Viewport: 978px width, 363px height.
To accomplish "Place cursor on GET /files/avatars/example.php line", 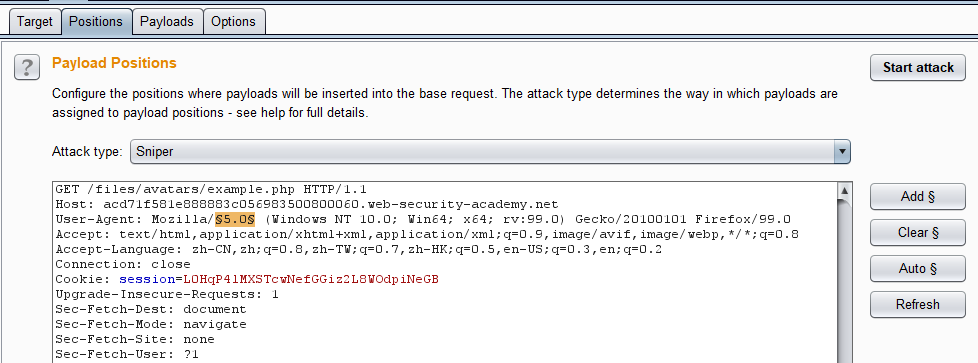I will pyautogui.click(x=211, y=190).
